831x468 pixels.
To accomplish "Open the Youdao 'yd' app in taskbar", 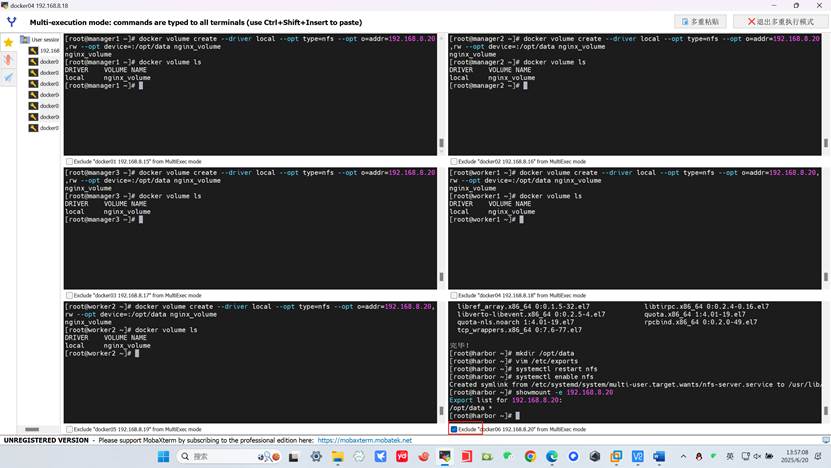I will [x=402, y=456].
